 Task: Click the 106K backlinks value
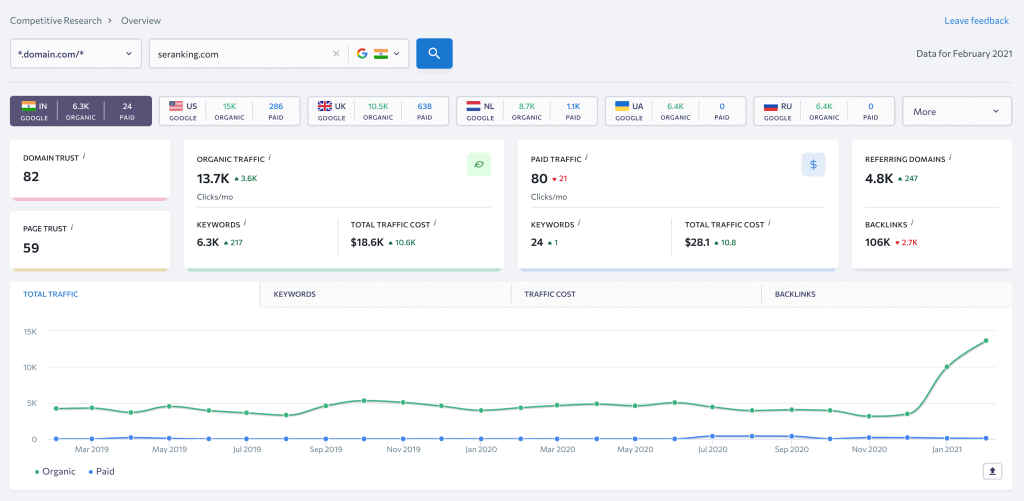[878, 242]
